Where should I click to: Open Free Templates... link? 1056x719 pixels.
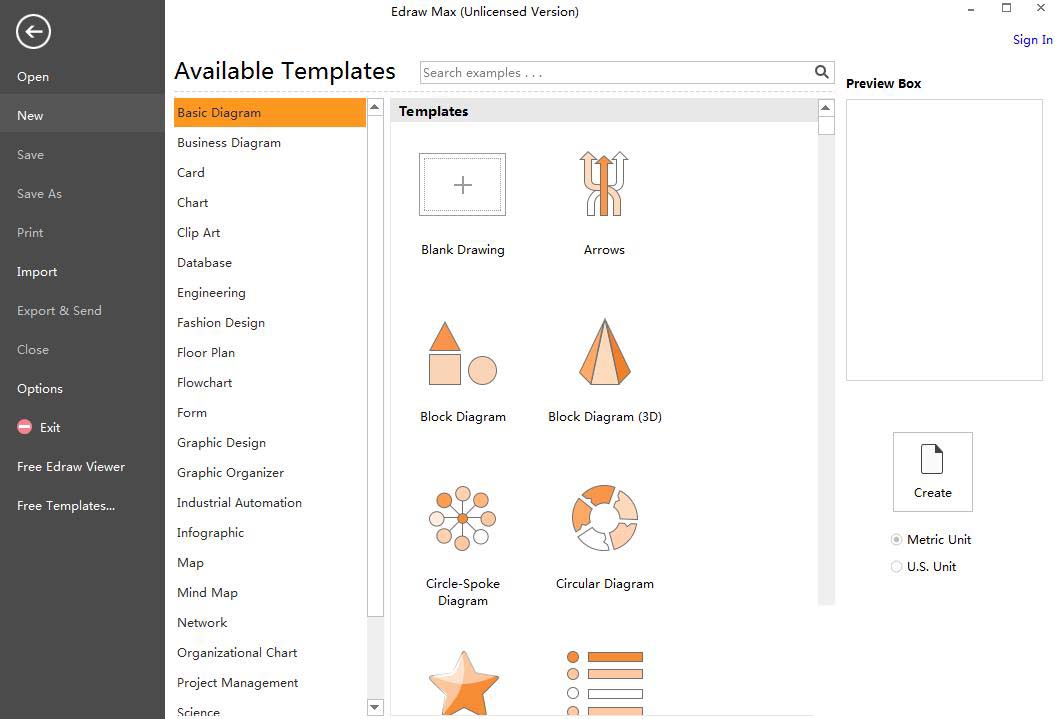coord(66,506)
